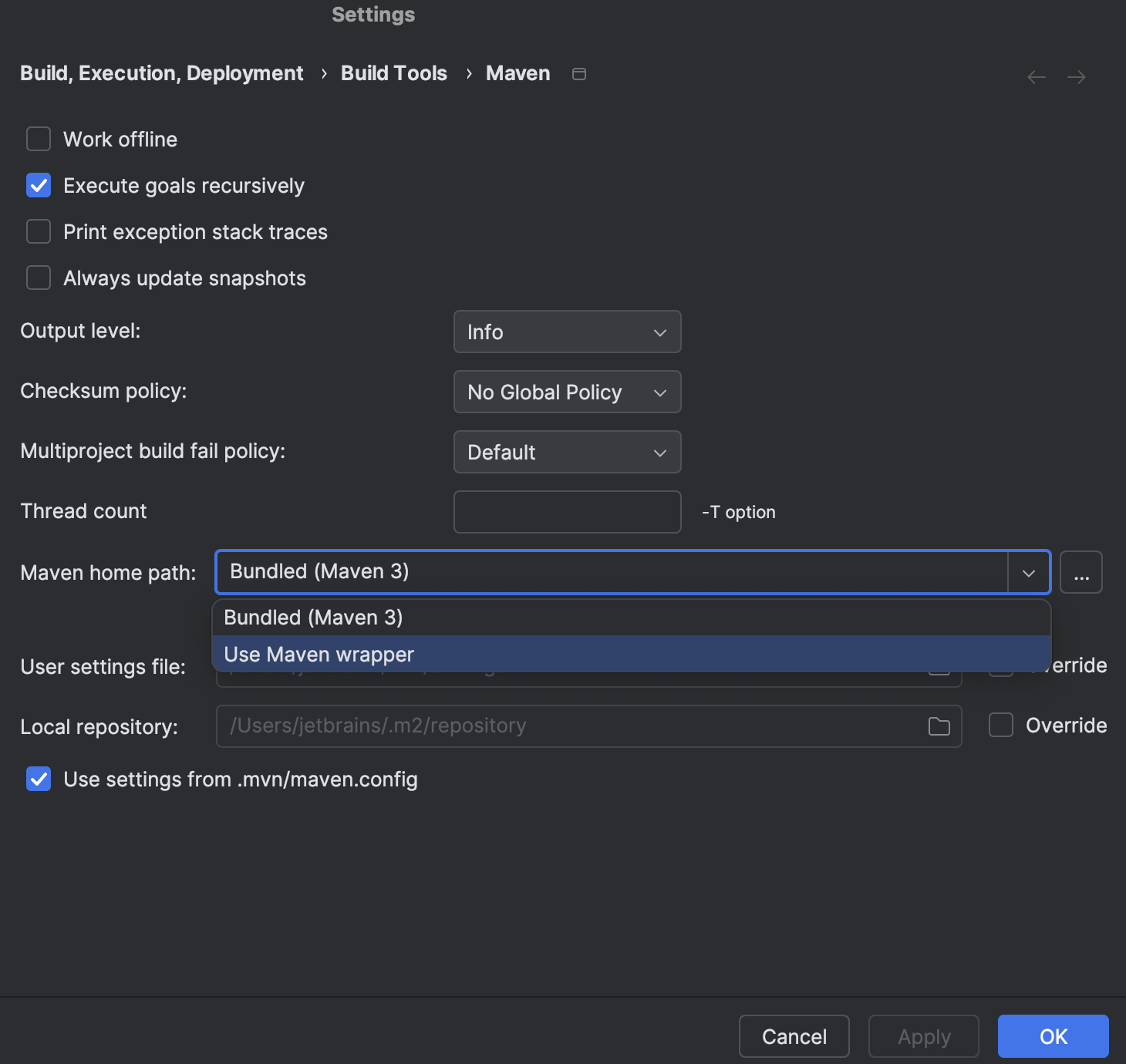This screenshot has height=1064, width=1126.
Task: Open the Output level dropdown
Action: point(567,332)
